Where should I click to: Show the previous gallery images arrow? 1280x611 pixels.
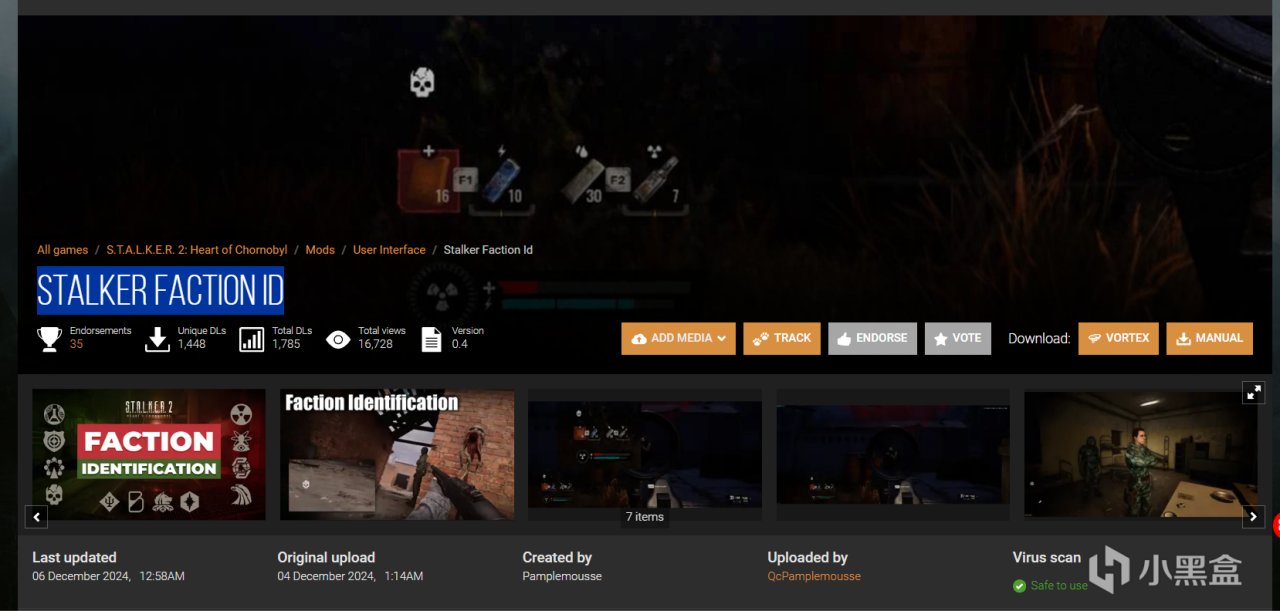point(36,517)
